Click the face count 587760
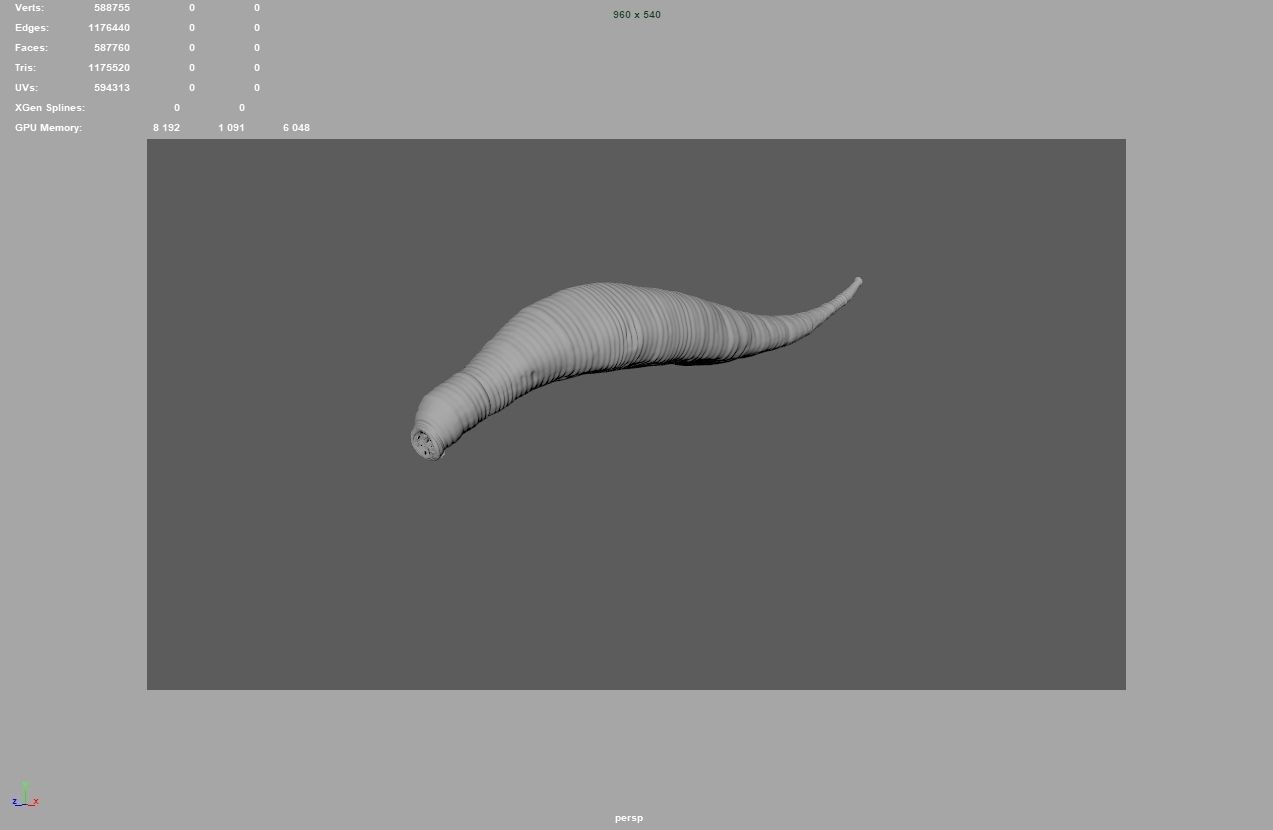The height and width of the screenshot is (830, 1273). (x=112, y=48)
